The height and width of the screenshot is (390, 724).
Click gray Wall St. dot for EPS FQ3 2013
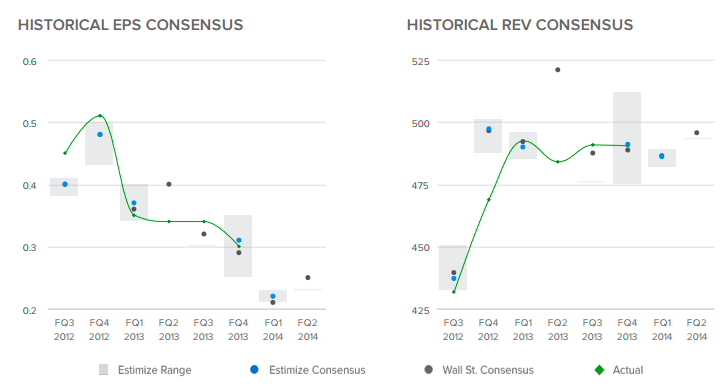click(x=204, y=234)
